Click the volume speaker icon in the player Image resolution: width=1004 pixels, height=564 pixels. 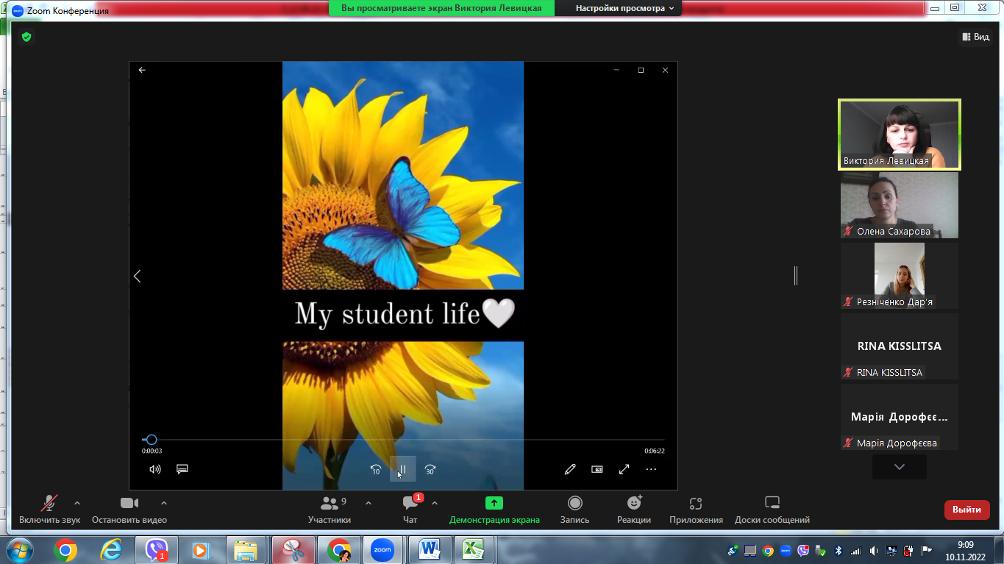155,469
